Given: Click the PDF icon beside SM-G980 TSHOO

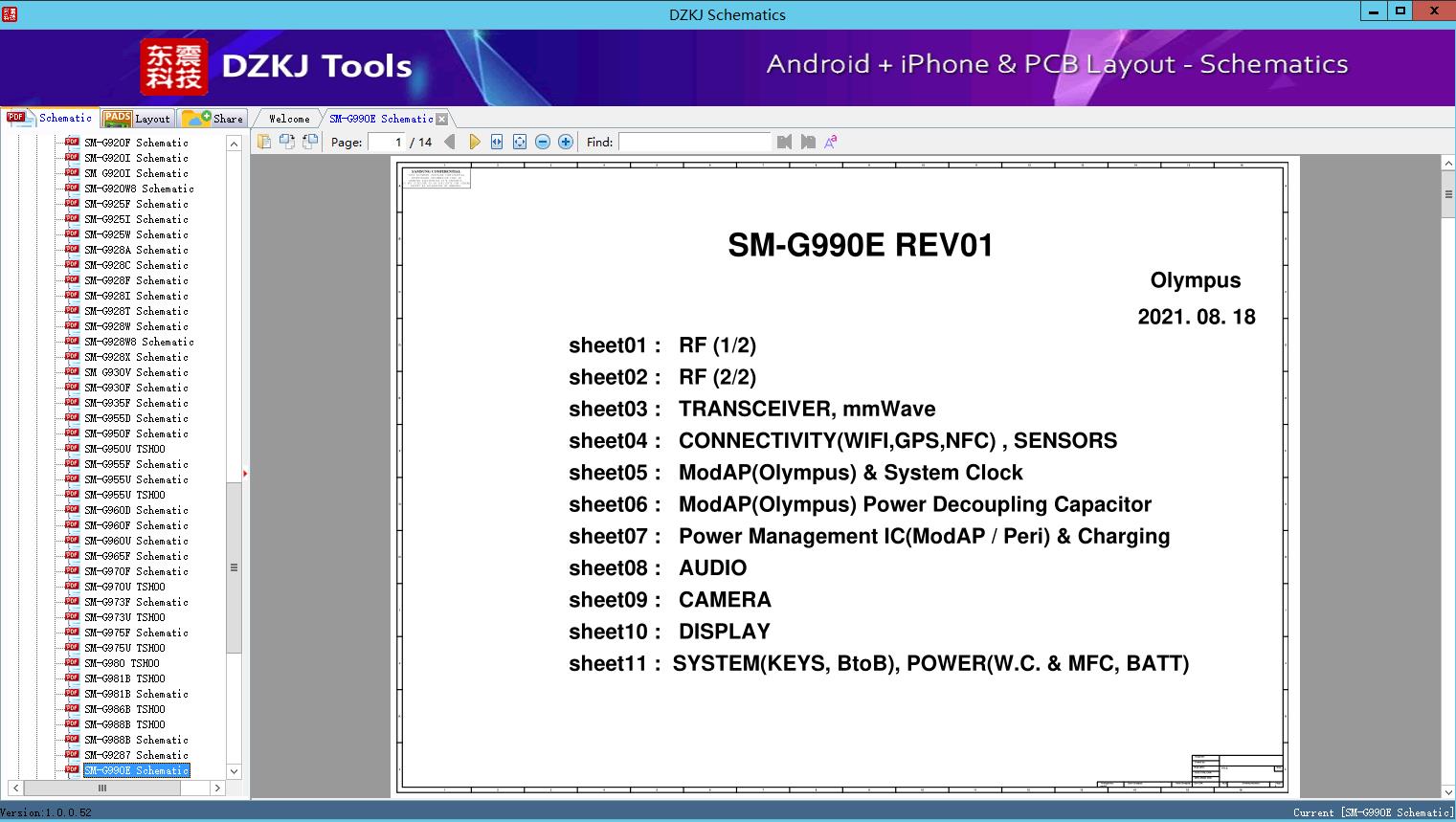Looking at the screenshot, I should [72, 662].
